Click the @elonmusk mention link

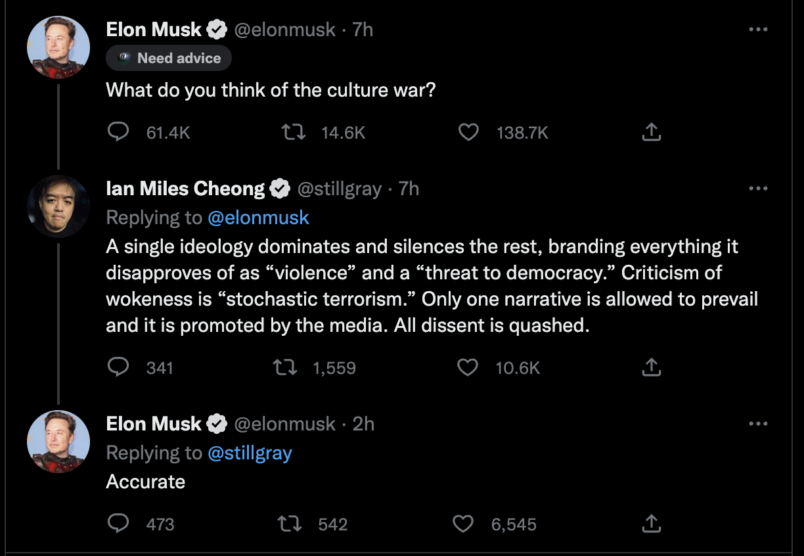(258, 217)
